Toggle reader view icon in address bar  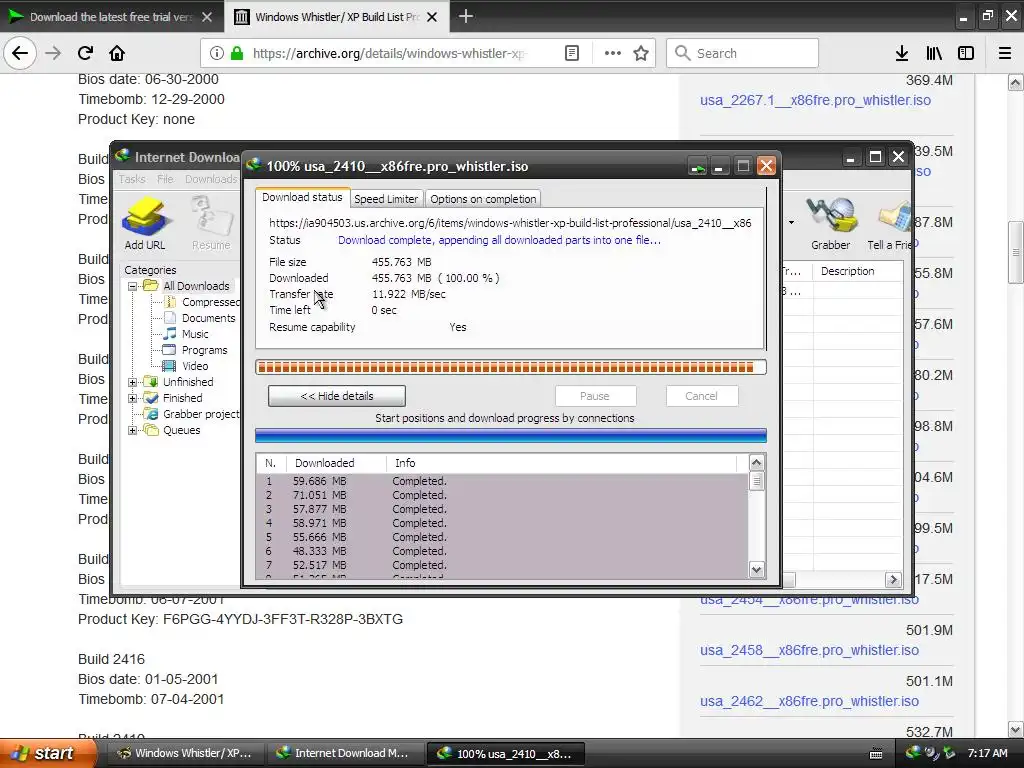tap(571, 53)
